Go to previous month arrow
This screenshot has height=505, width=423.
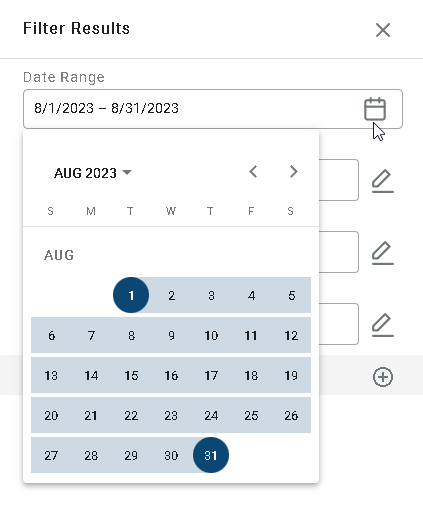253,172
